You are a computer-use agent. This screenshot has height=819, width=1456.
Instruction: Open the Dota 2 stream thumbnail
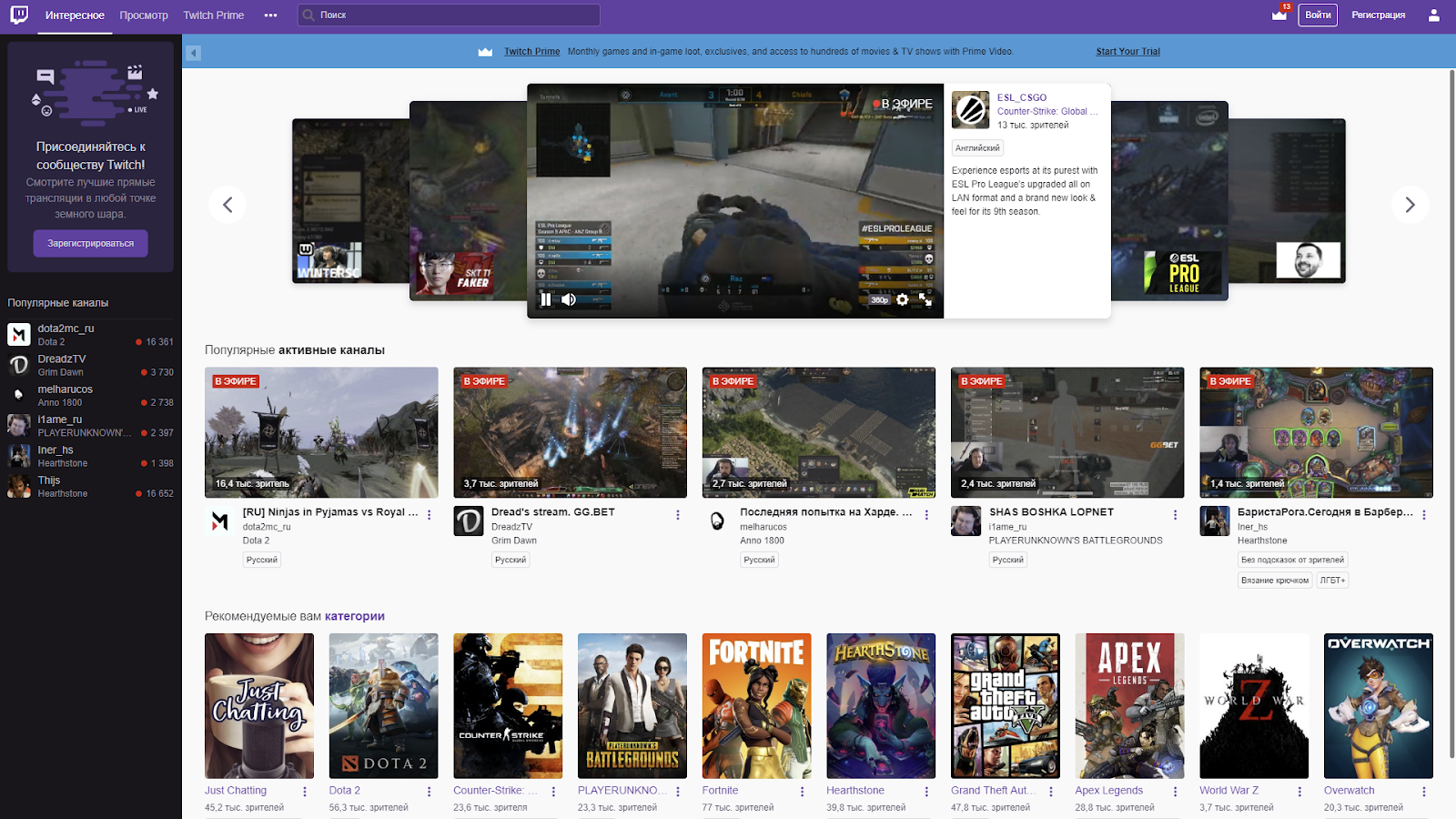click(321, 432)
